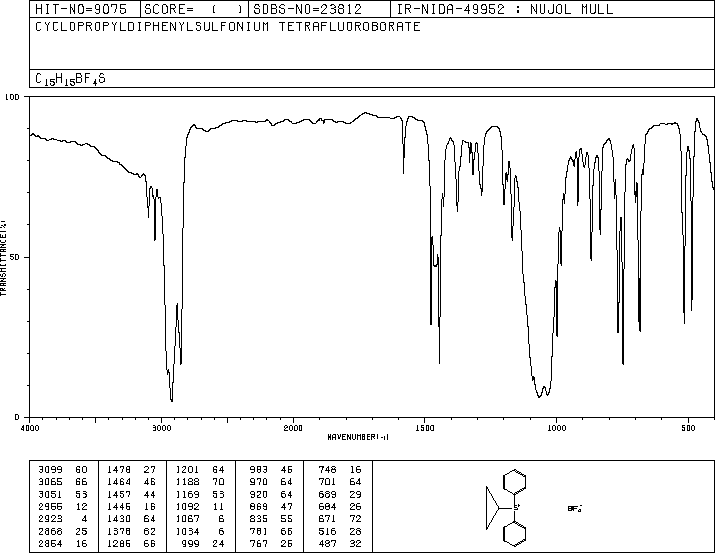Image resolution: width=715 pixels, height=553 pixels.
Task: Select the 1430 peak entry
Action: 132,519
